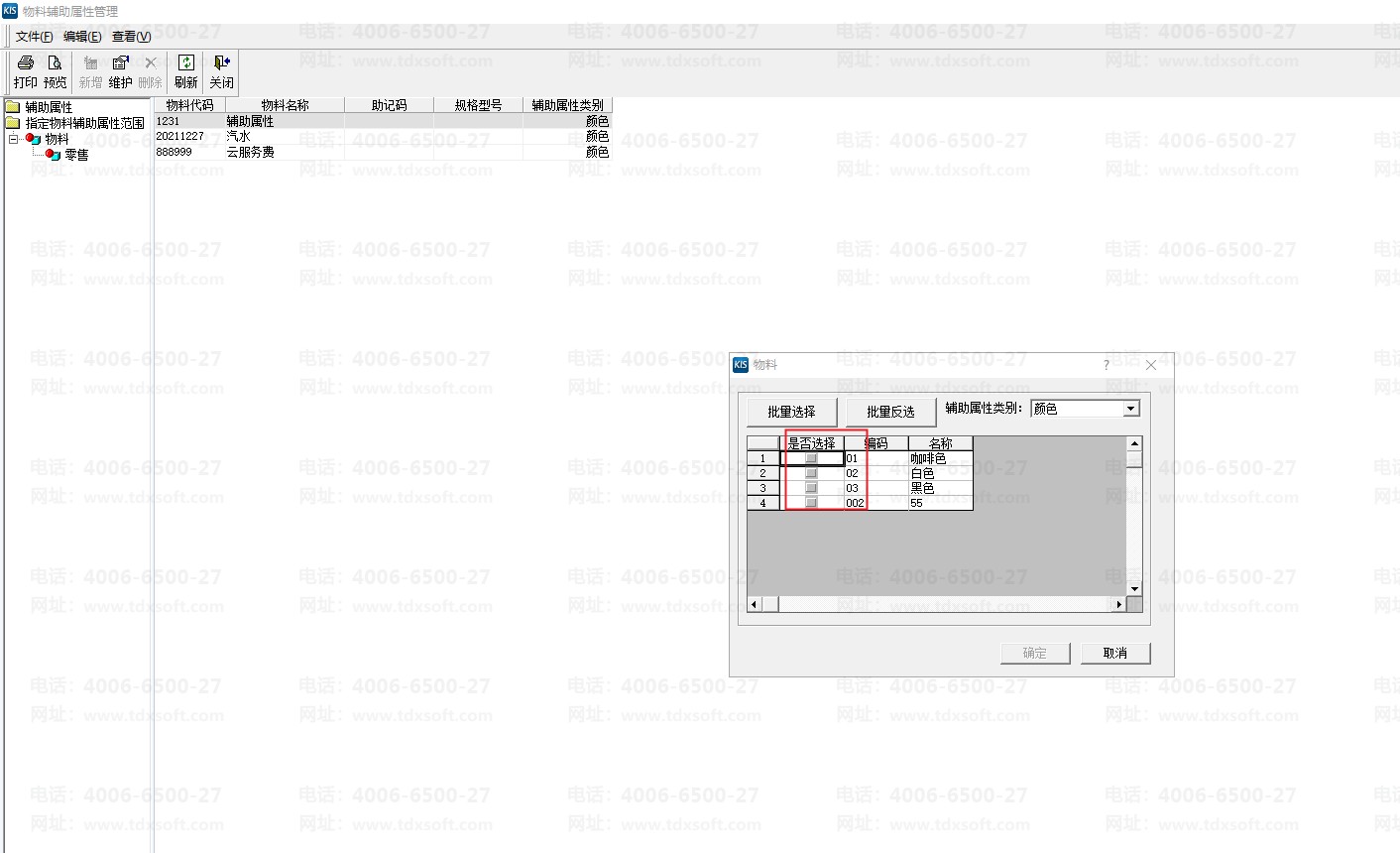
Task: Select row header 1 in dialog grid
Action: [x=763, y=458]
